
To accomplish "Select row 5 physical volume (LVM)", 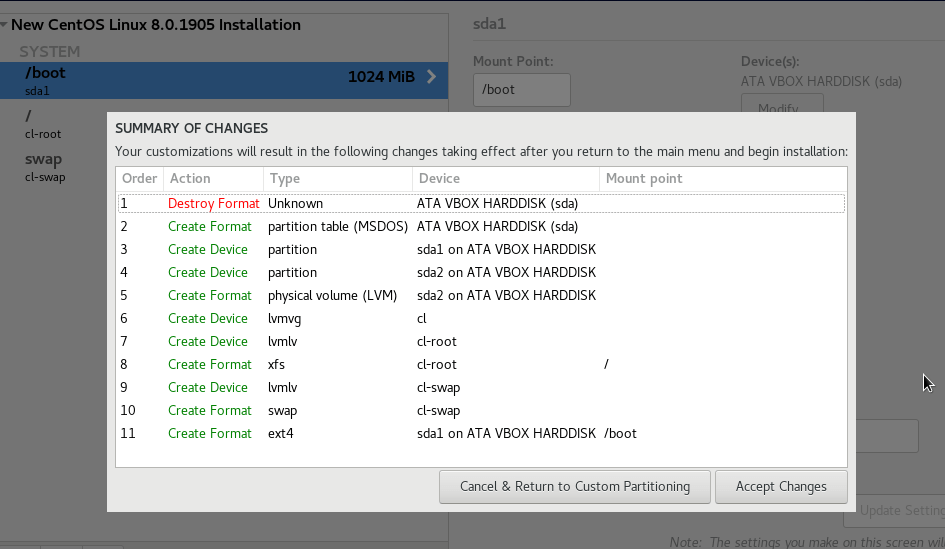I will (x=482, y=295).
